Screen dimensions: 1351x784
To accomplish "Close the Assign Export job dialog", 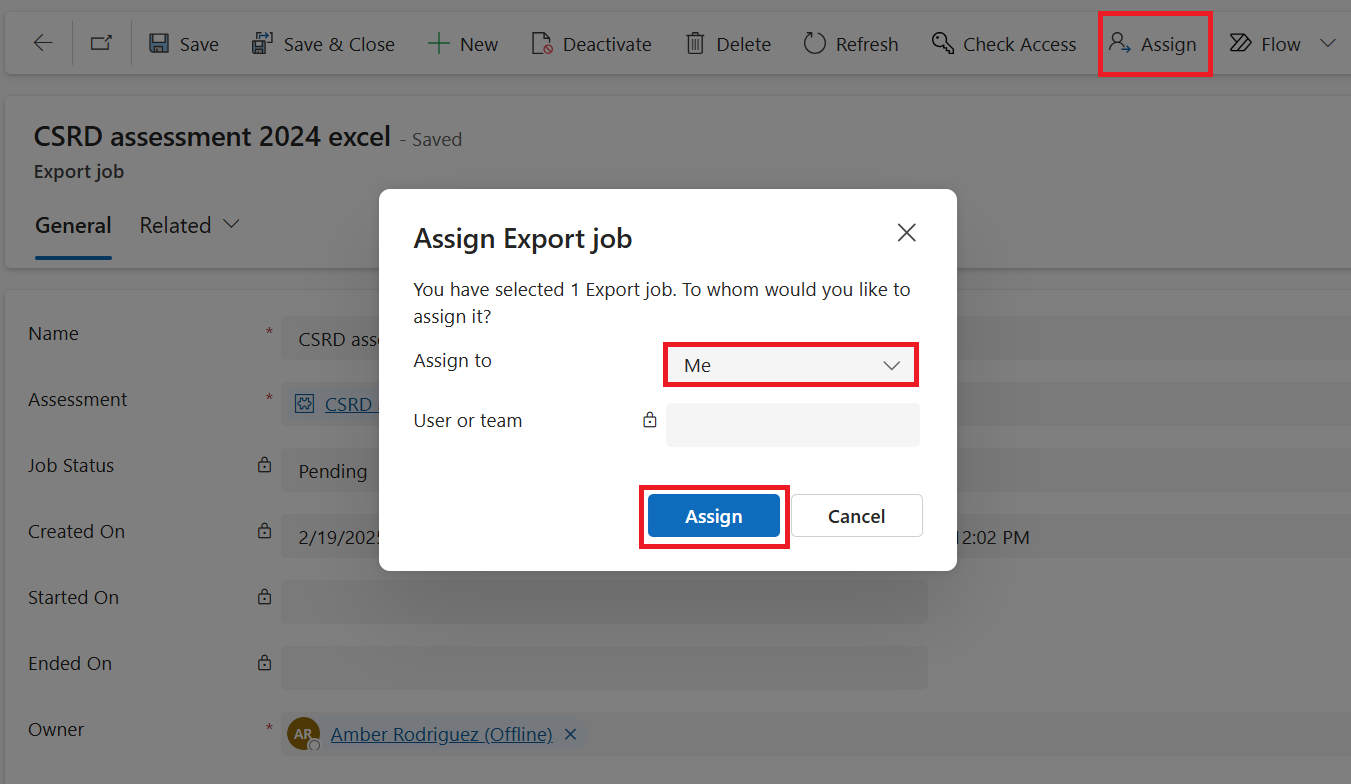I will click(907, 233).
